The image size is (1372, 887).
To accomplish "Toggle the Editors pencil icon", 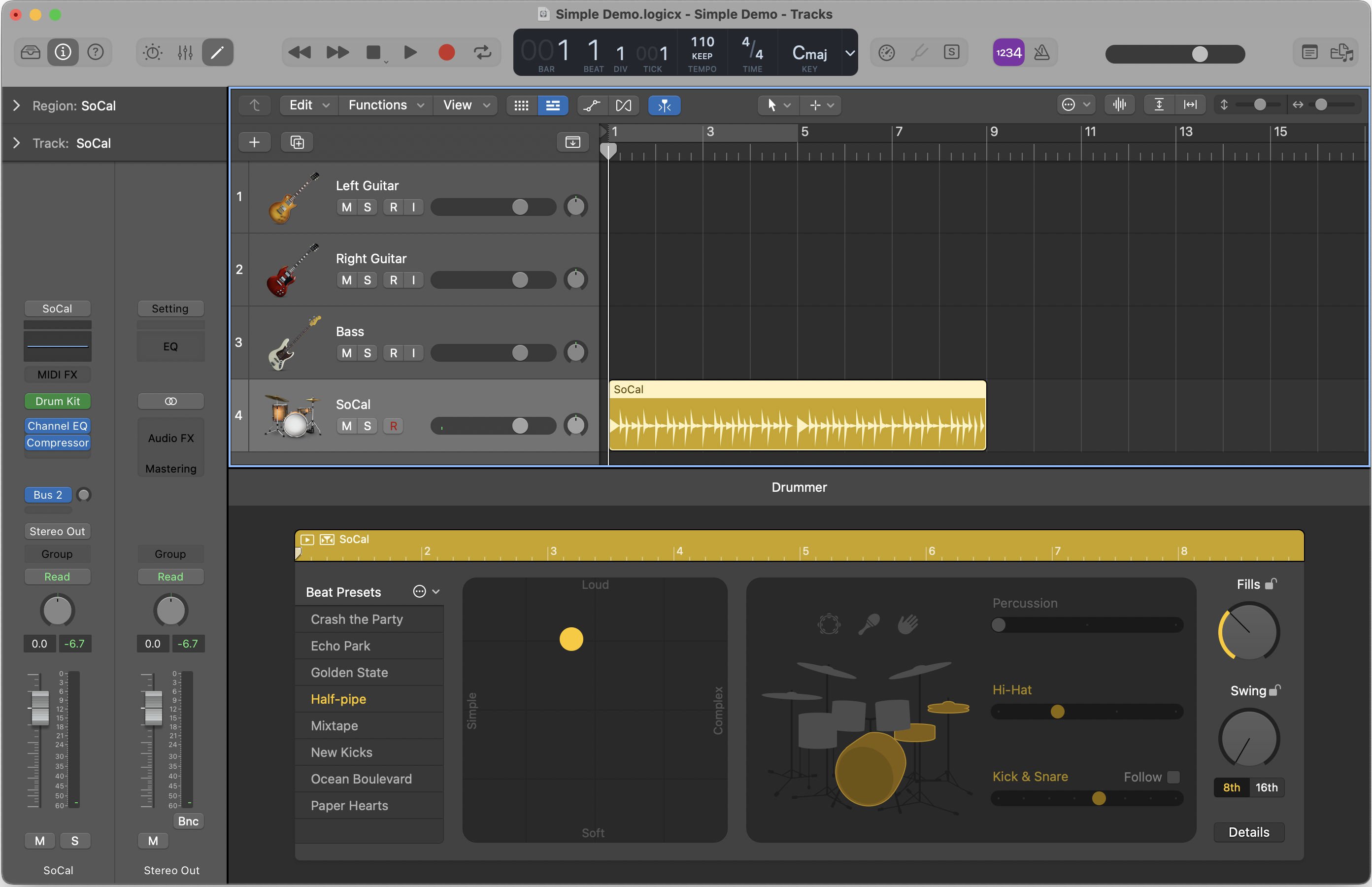I will (x=218, y=52).
